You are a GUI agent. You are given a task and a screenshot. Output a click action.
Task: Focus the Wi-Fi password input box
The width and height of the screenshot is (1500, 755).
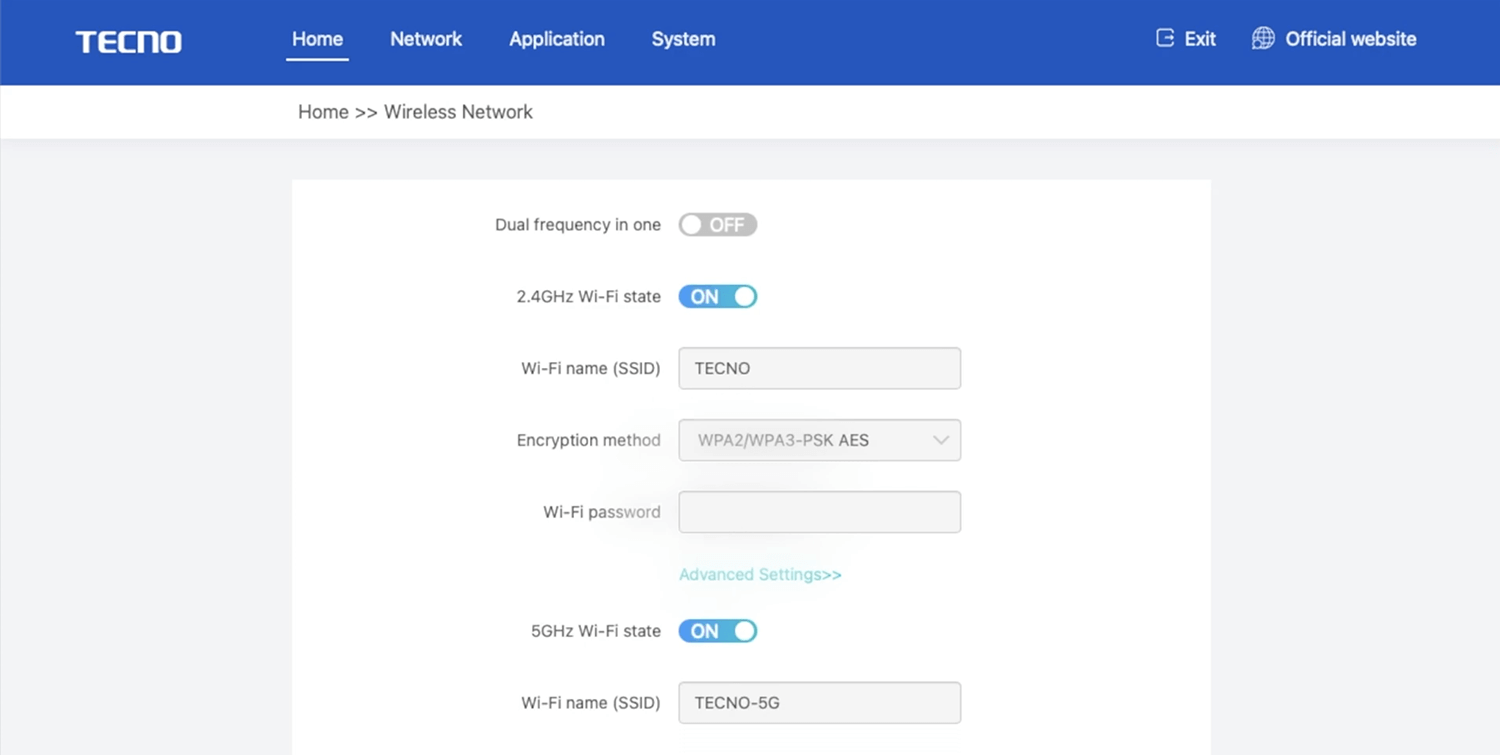818,512
